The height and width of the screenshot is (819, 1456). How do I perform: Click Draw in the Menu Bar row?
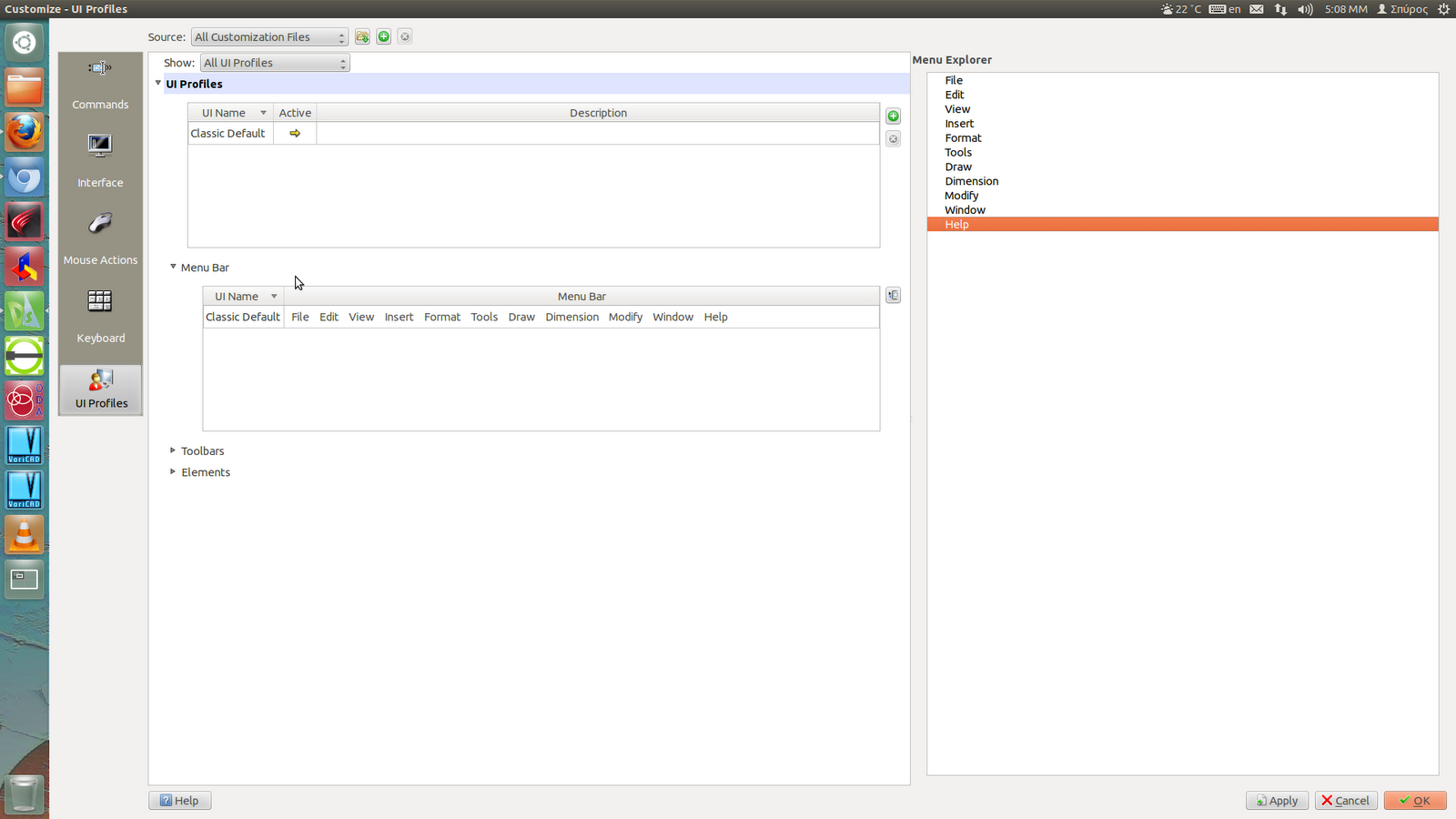tap(521, 317)
